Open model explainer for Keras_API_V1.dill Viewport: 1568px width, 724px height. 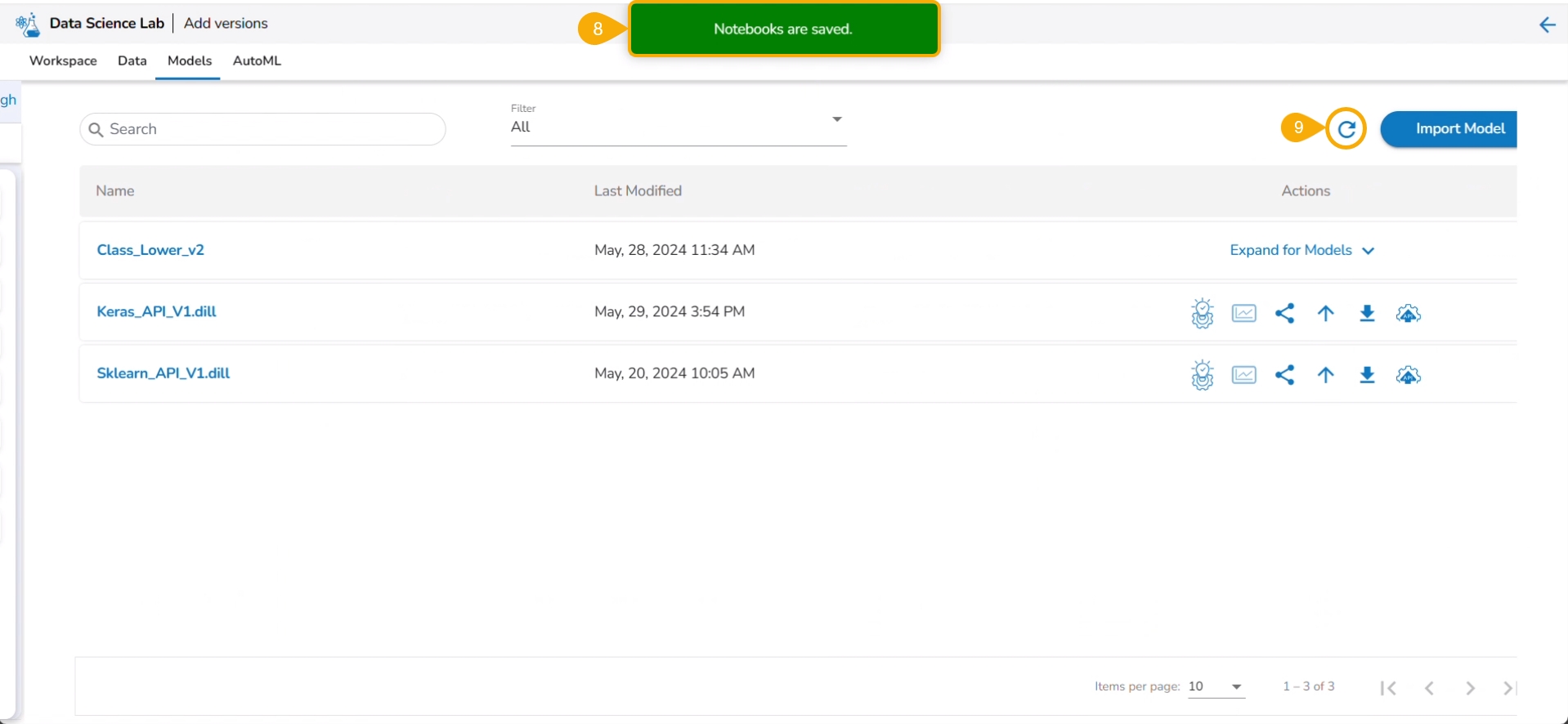[x=1202, y=313]
